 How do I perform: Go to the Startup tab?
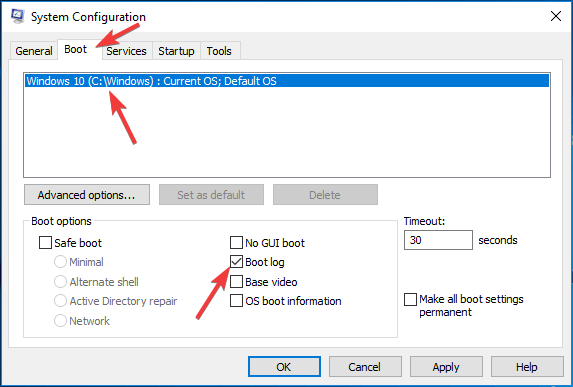(176, 51)
